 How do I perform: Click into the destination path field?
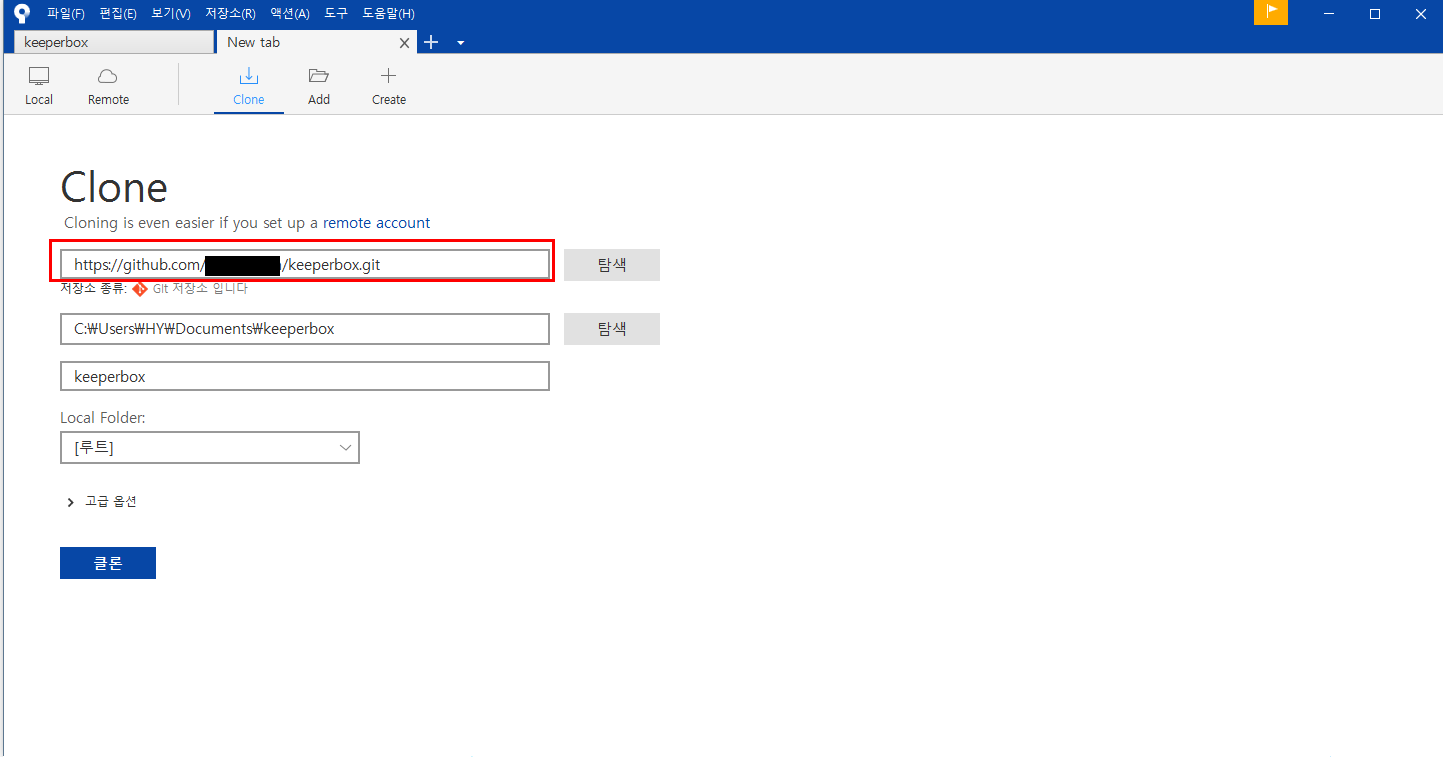coord(305,329)
